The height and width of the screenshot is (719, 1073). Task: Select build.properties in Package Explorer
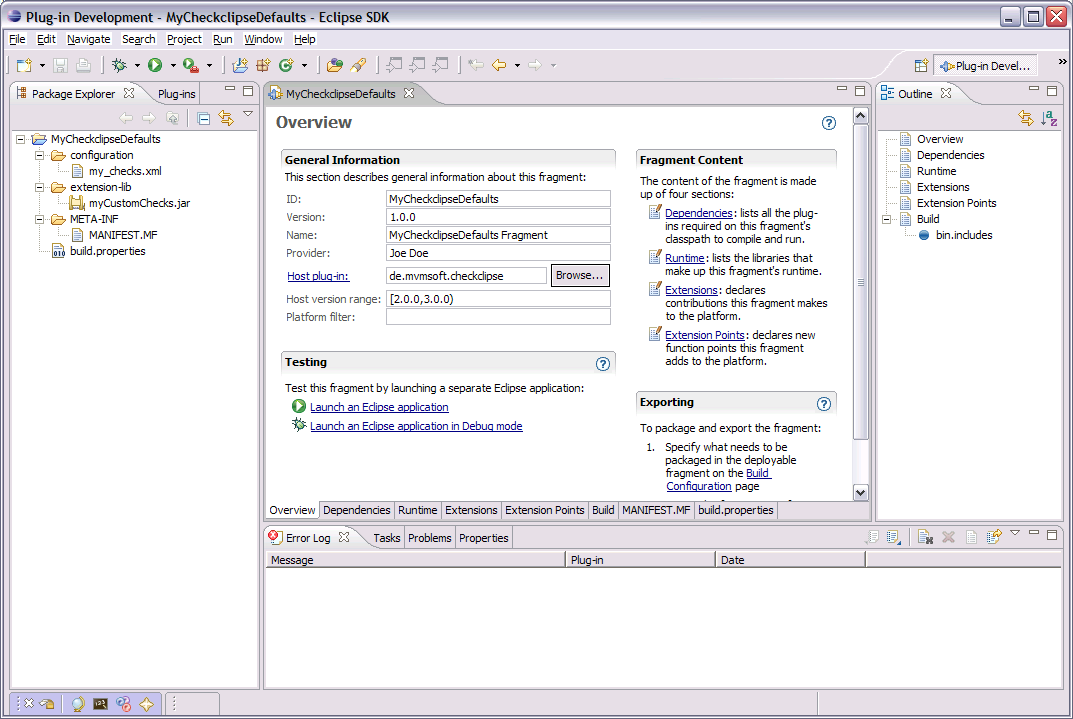pyautogui.click(x=107, y=251)
